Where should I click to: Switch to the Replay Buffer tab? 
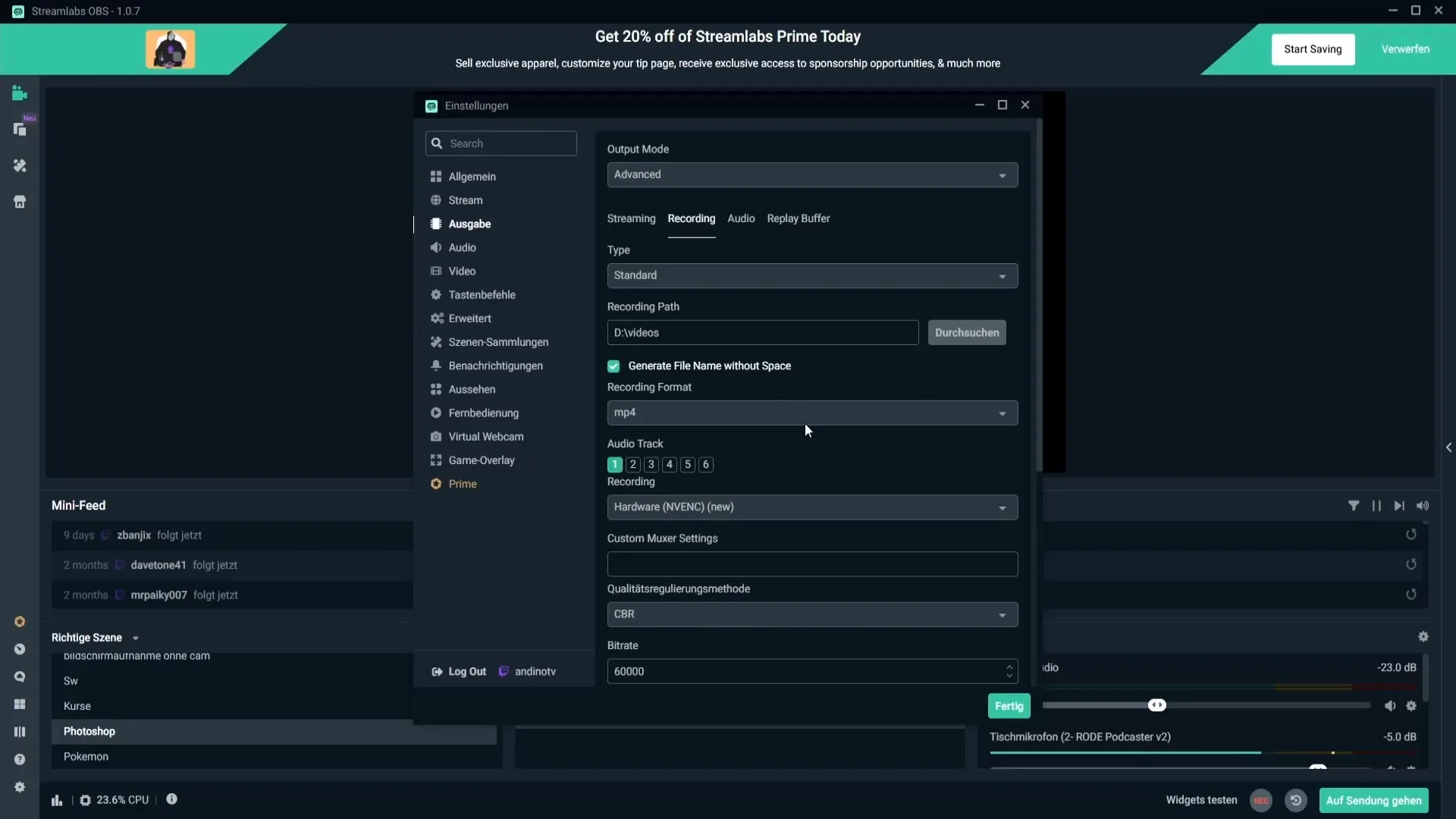(799, 218)
